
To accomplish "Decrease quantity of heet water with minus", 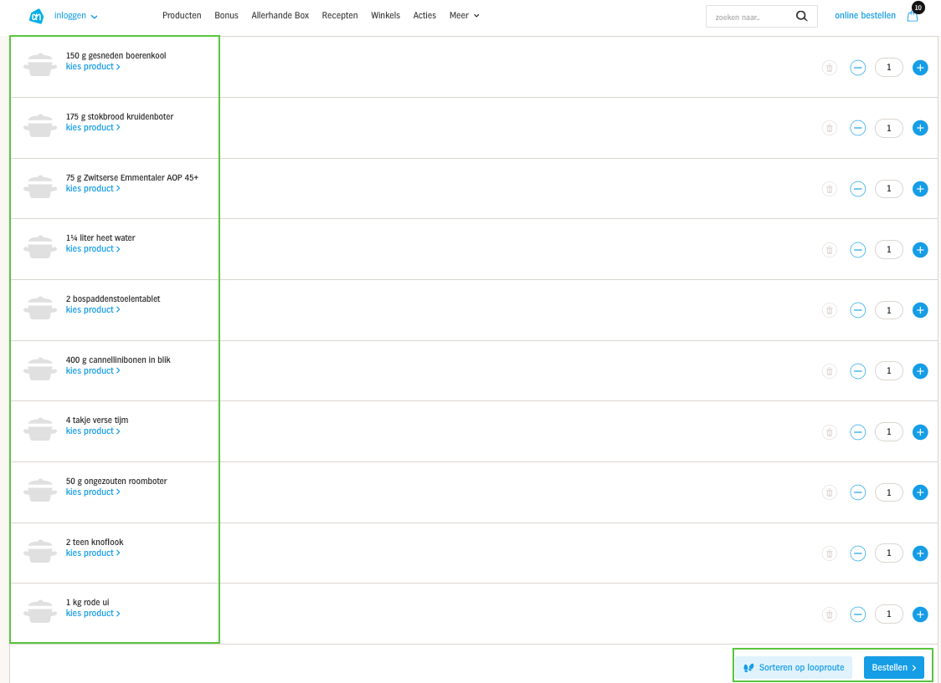I will click(x=858, y=250).
